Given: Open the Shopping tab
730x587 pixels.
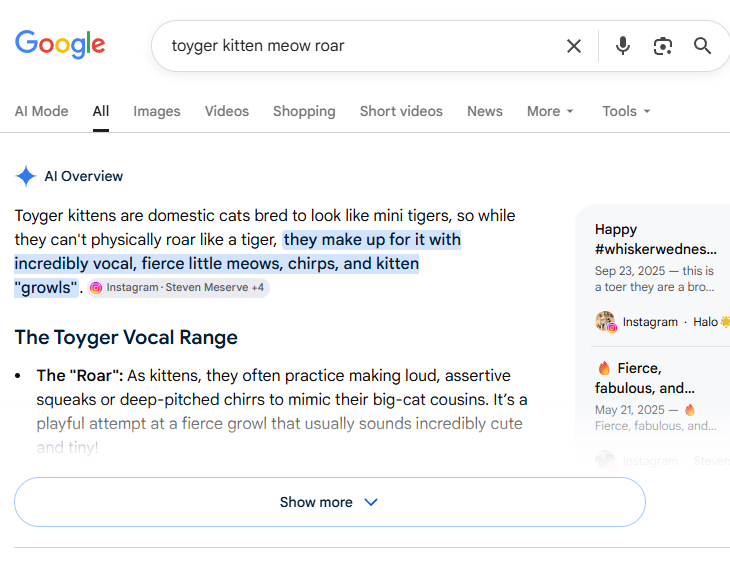Looking at the screenshot, I should click(304, 111).
